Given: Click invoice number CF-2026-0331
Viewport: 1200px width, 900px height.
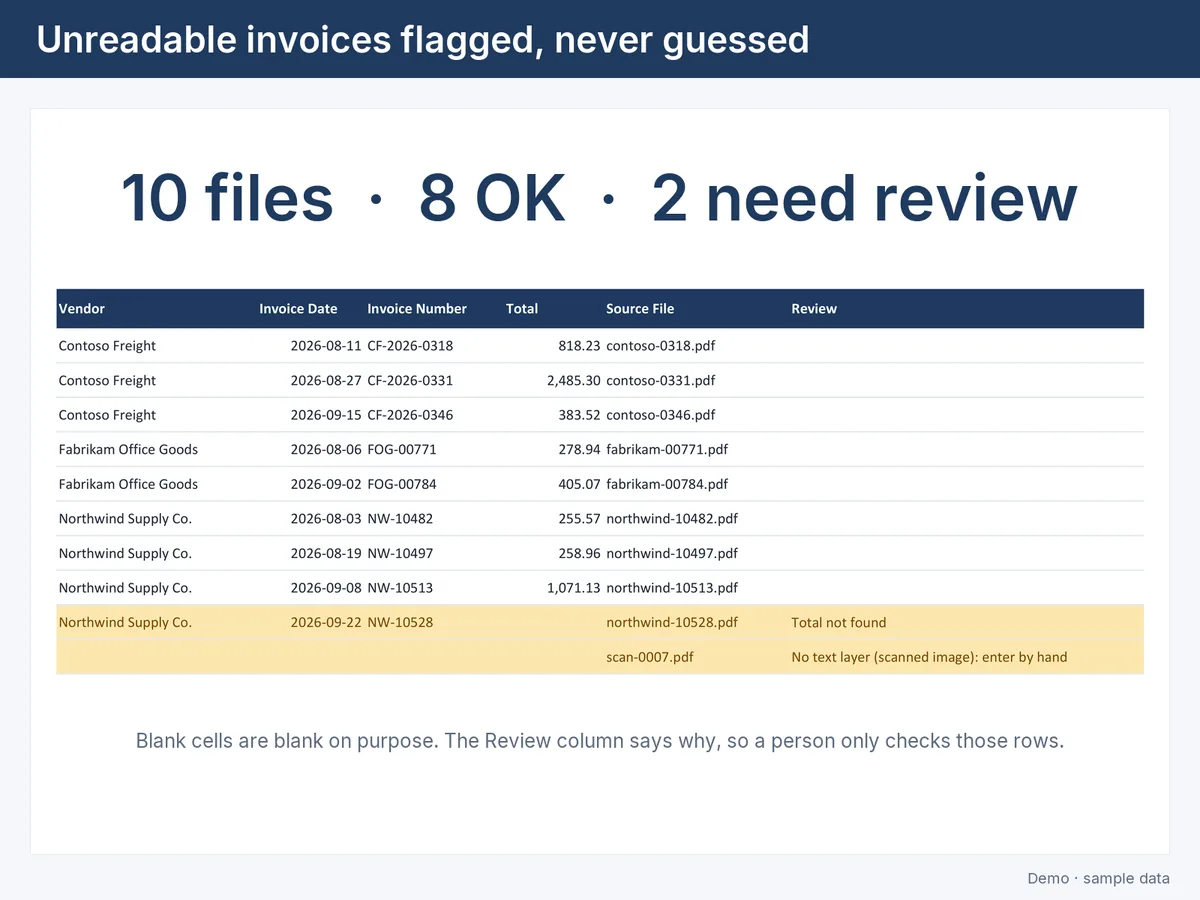Looking at the screenshot, I should (x=410, y=381).
